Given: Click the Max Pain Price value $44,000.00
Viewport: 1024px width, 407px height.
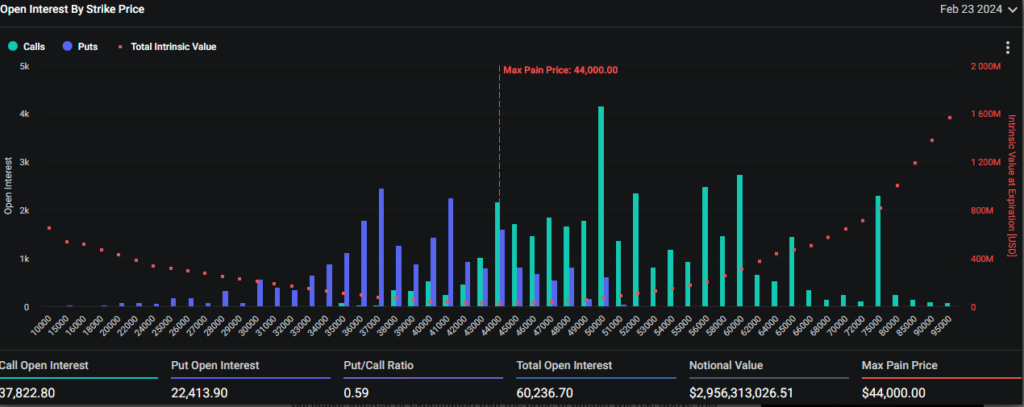Looking at the screenshot, I should pyautogui.click(x=893, y=393).
